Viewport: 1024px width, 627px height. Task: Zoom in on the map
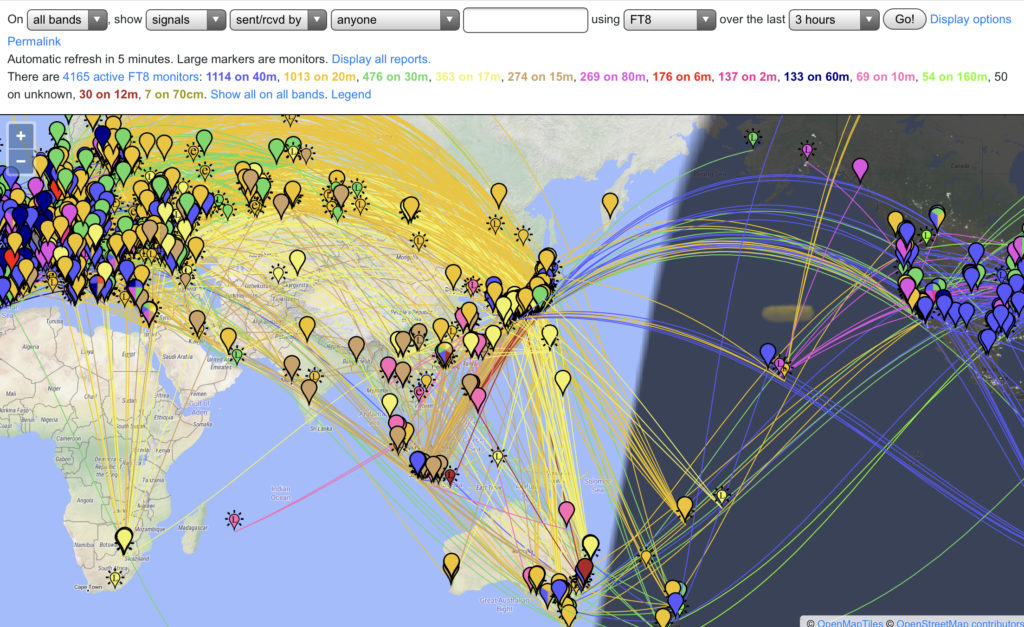coord(21,136)
